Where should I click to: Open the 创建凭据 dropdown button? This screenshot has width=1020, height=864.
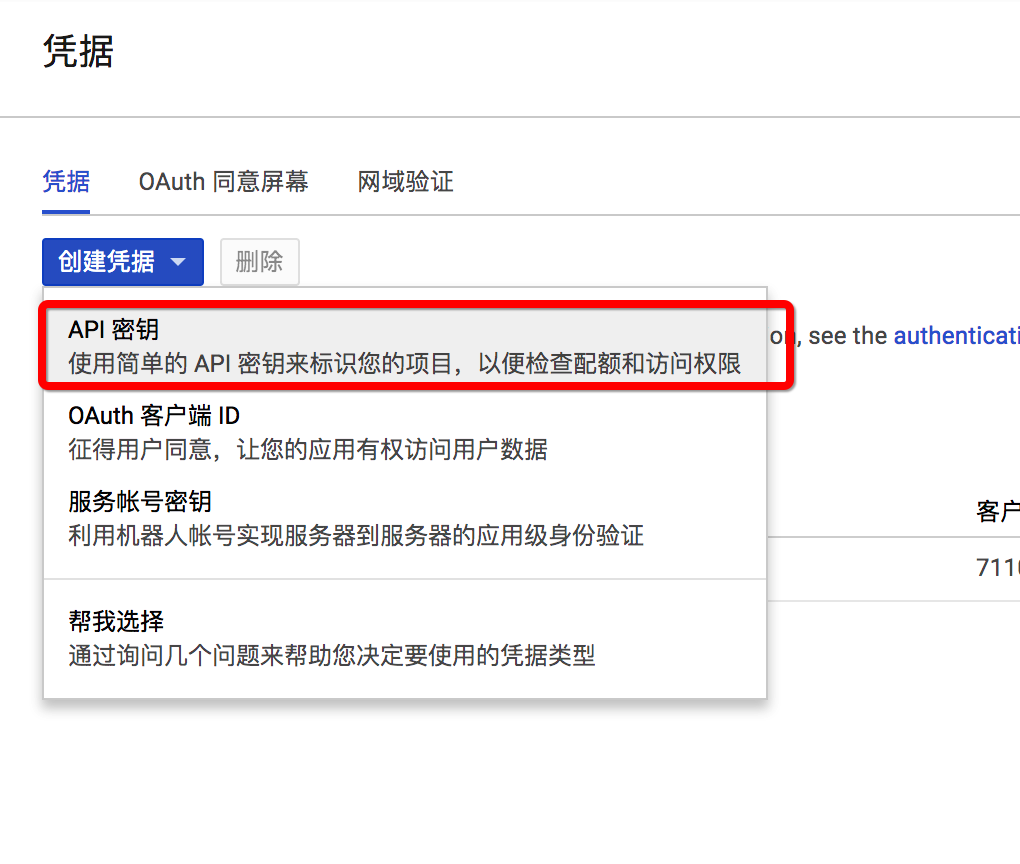pos(123,262)
